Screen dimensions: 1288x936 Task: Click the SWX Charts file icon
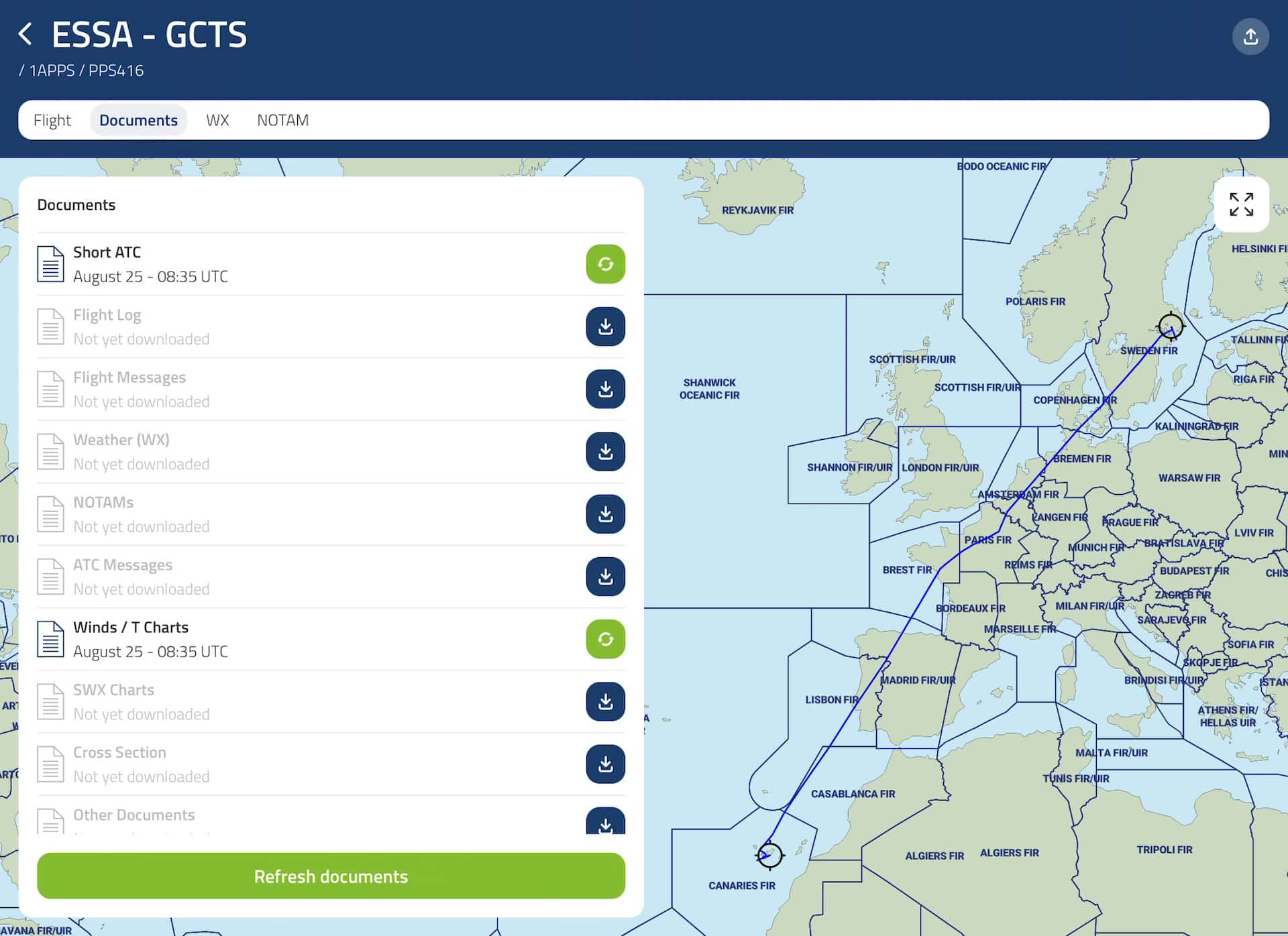50,701
